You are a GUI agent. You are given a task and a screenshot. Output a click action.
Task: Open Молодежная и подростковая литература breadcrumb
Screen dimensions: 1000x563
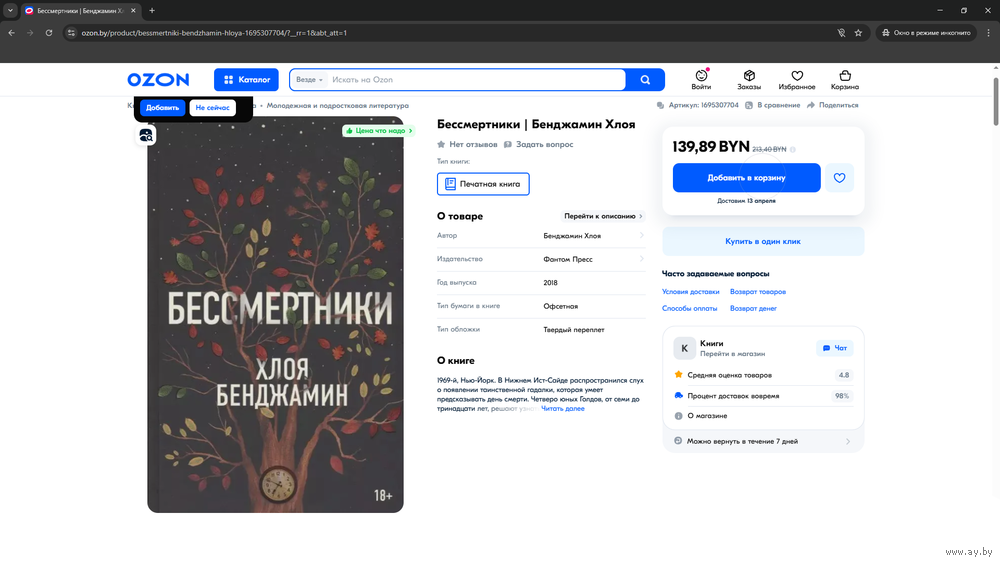(x=337, y=106)
